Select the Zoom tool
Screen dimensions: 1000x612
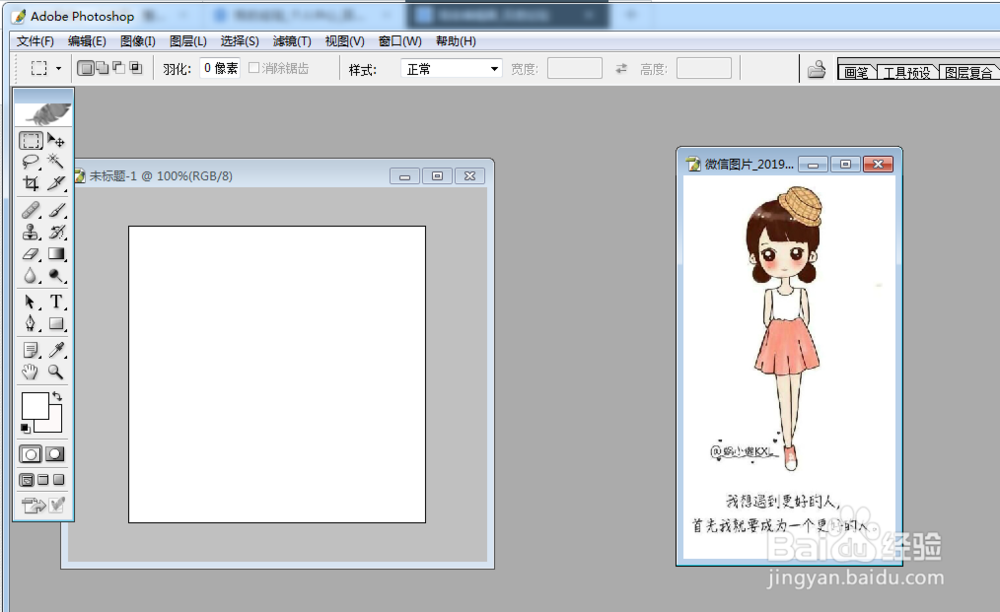click(56, 372)
